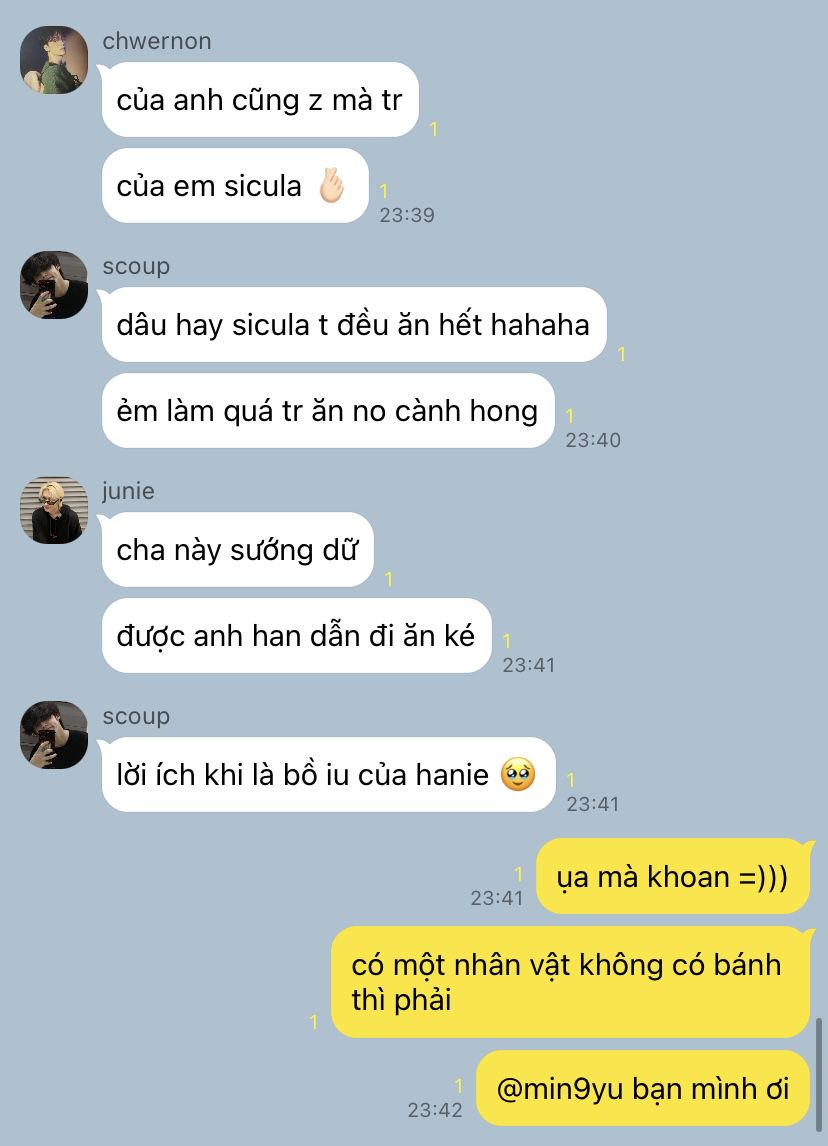Tap yellow bubble "ụa mà khoan =)))"
The height and width of the screenshot is (1146, 828).
point(673,876)
